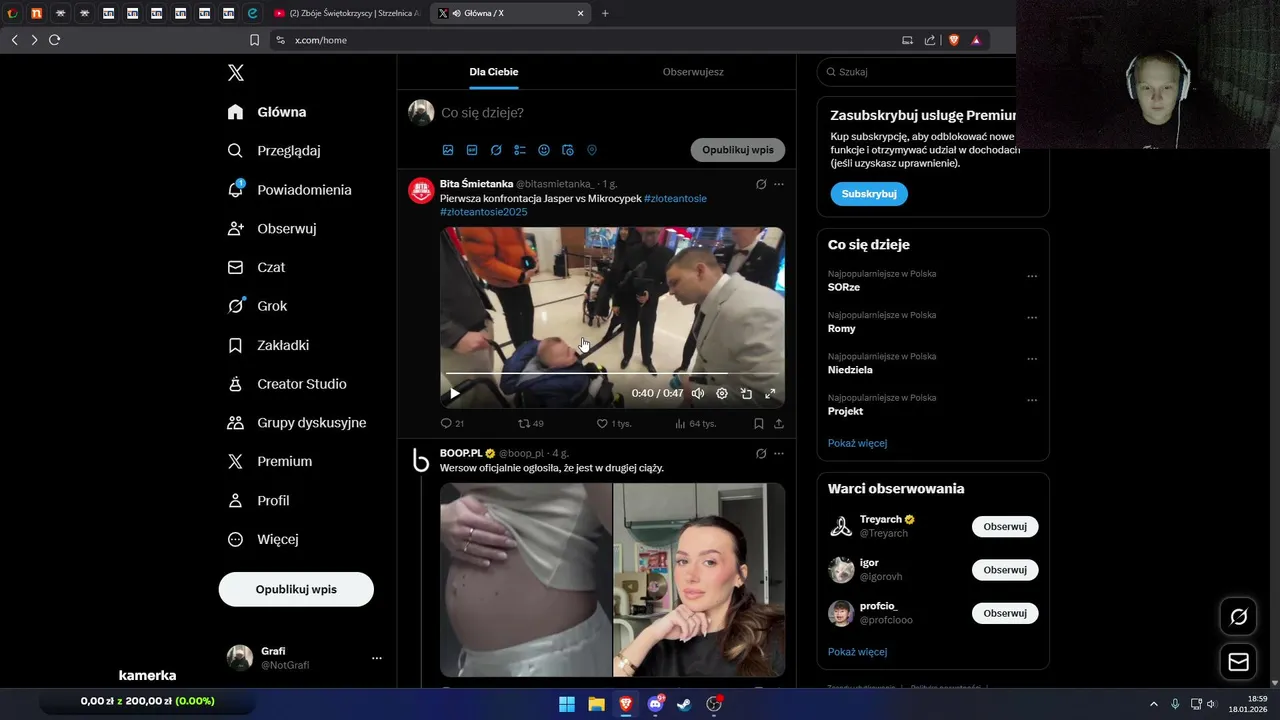
Task: Open account menu dots next to Grafi
Action: (377, 658)
